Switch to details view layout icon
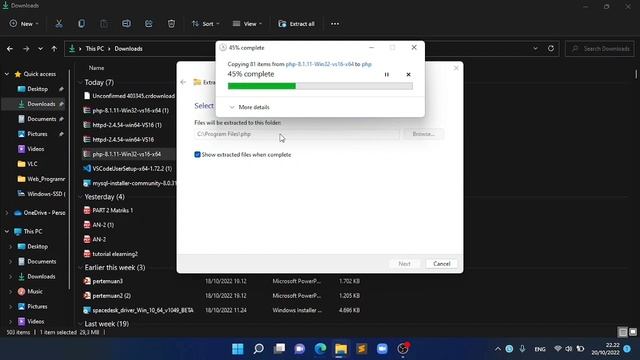The image size is (640, 360). click(622, 332)
